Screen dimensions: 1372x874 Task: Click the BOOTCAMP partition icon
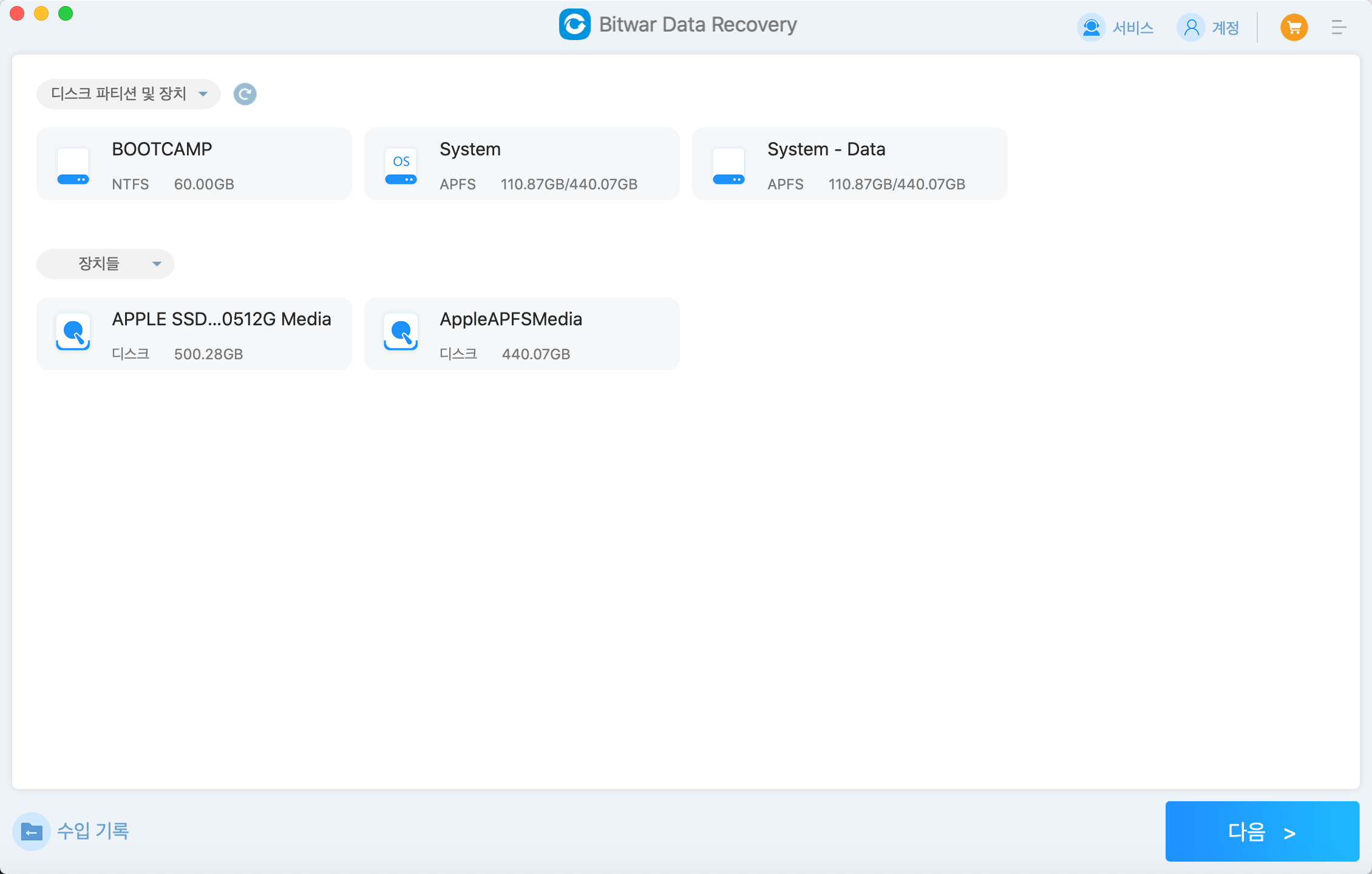click(x=74, y=163)
